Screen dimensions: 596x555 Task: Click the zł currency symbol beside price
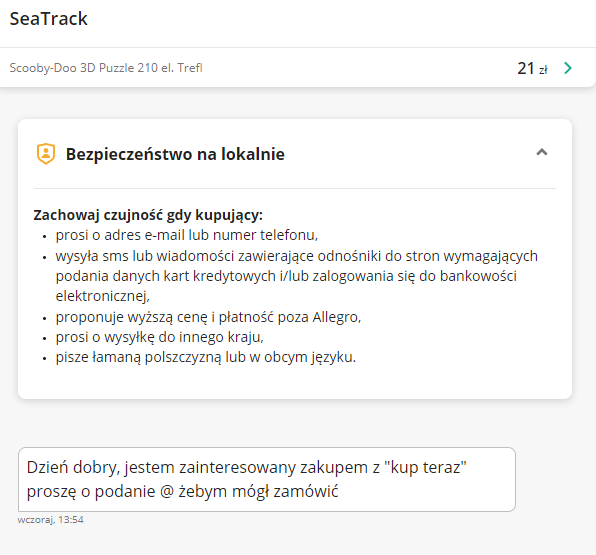coord(543,70)
